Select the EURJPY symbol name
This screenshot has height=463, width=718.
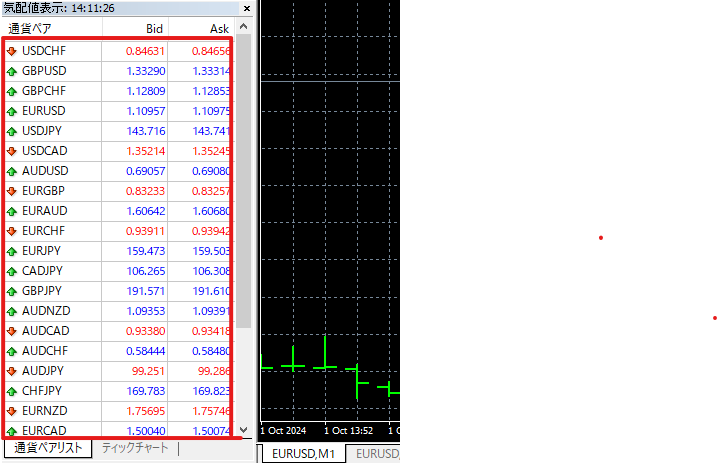tap(41, 251)
